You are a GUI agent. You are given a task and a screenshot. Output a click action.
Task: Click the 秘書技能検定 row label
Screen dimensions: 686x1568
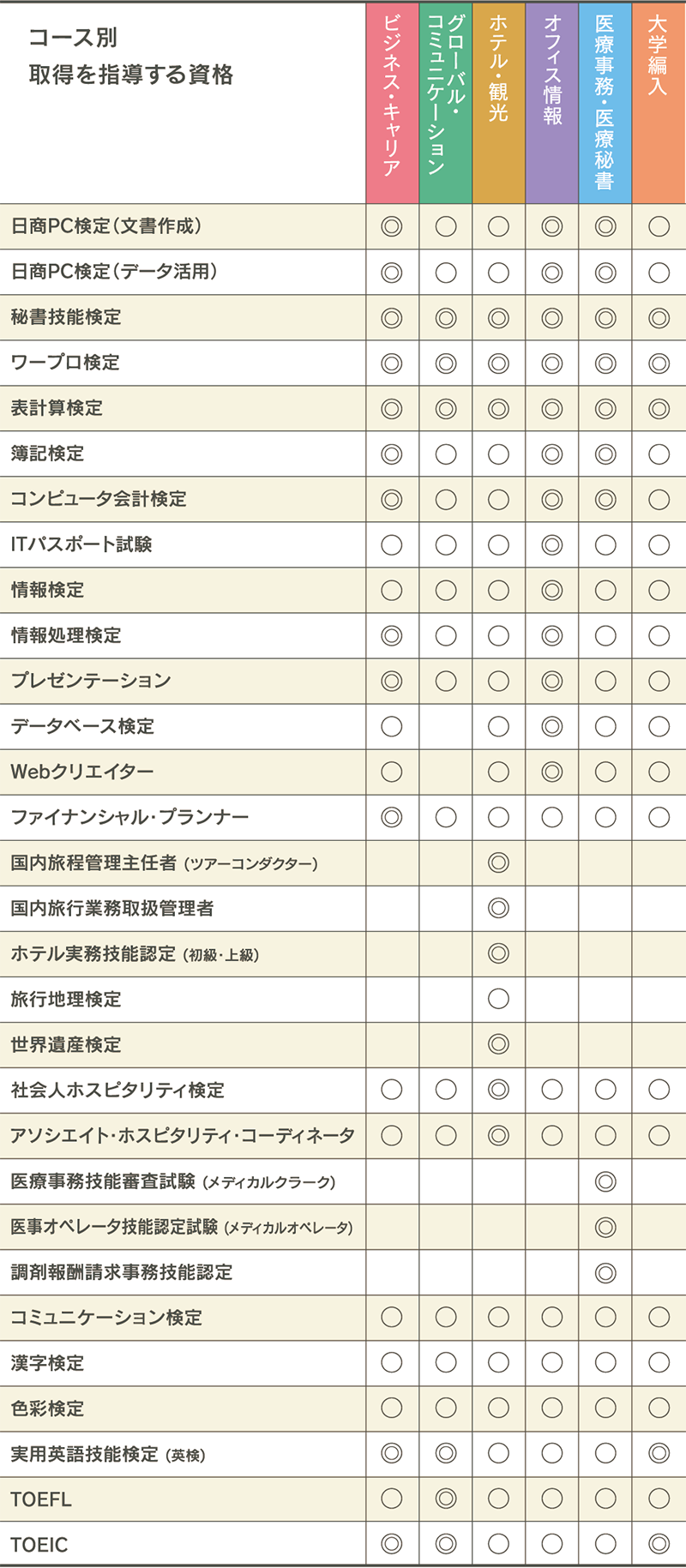[66, 317]
